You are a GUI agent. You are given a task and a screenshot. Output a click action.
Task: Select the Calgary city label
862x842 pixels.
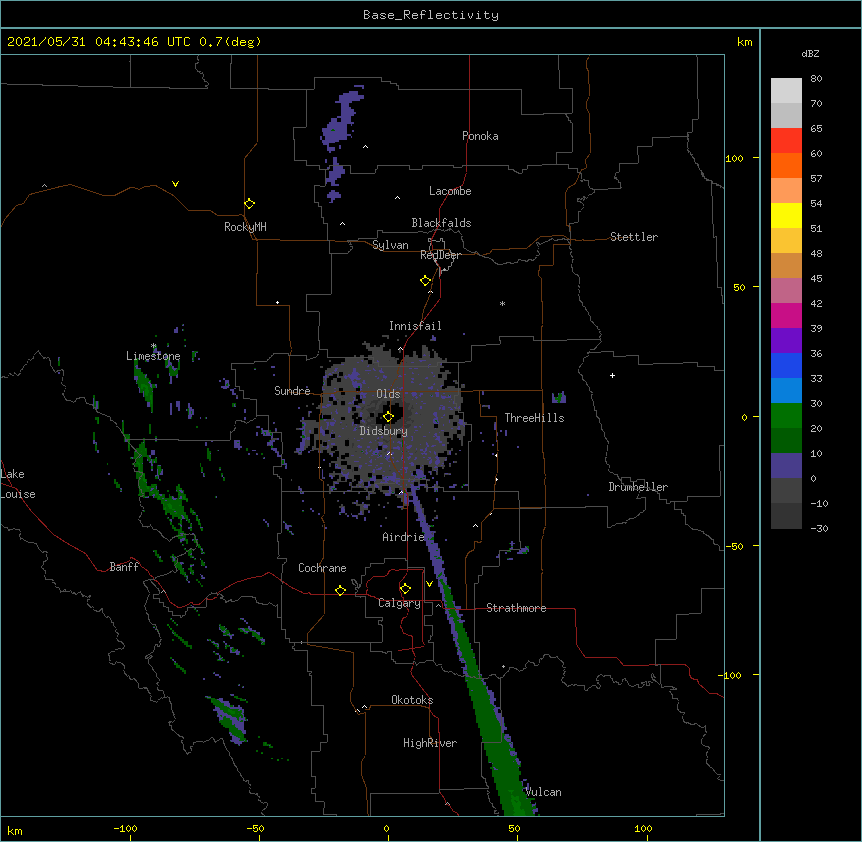399,603
